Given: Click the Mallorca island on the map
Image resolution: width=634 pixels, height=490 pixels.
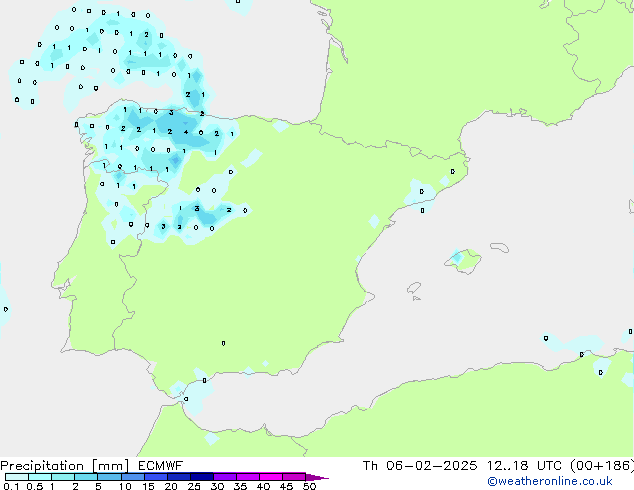Looking at the screenshot, I should (x=463, y=261).
